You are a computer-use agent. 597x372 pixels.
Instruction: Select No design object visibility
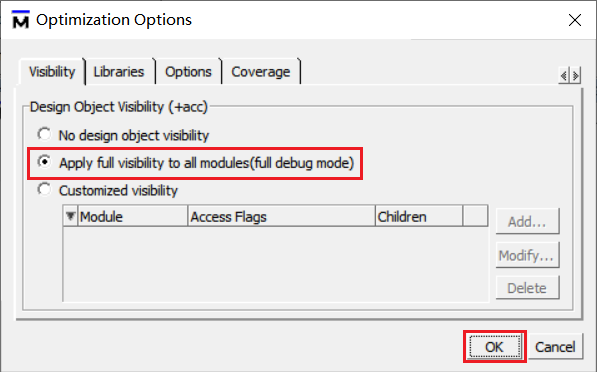coord(44,134)
